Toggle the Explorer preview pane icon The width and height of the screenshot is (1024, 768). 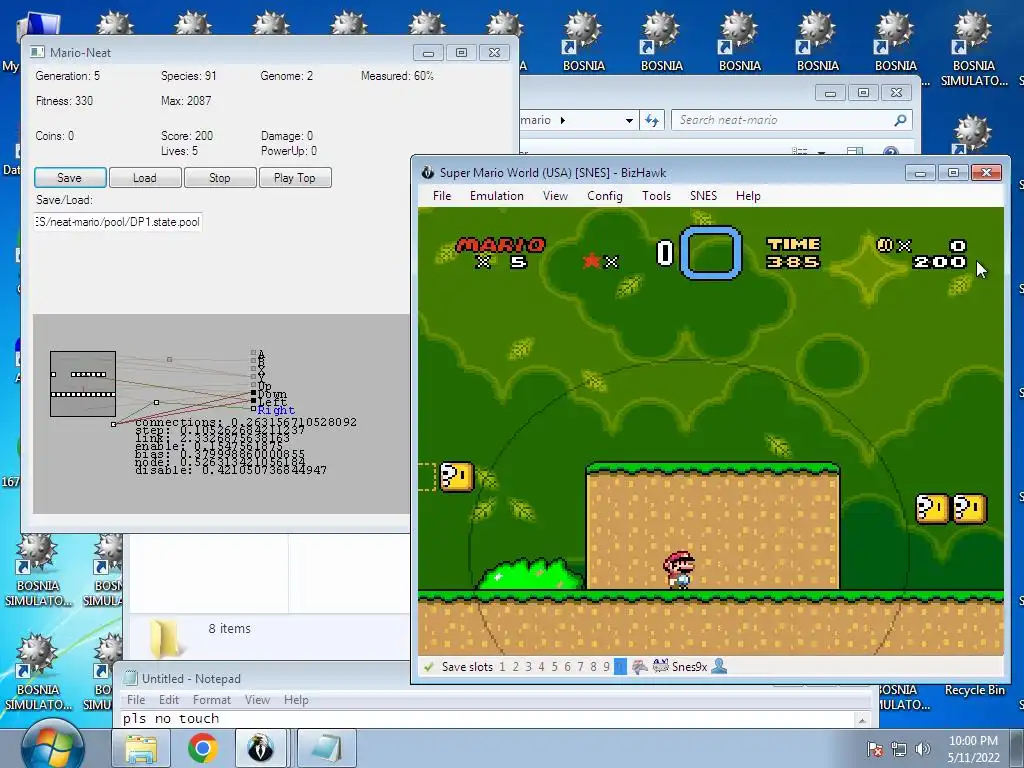pyautogui.click(x=855, y=152)
